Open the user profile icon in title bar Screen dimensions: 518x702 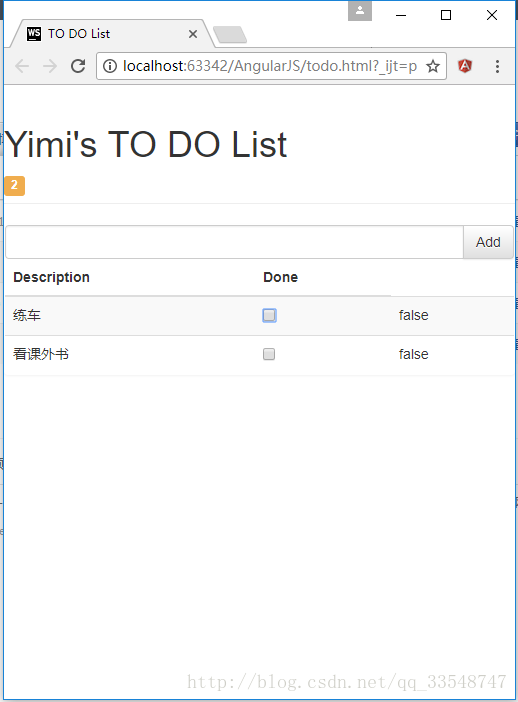click(x=360, y=11)
